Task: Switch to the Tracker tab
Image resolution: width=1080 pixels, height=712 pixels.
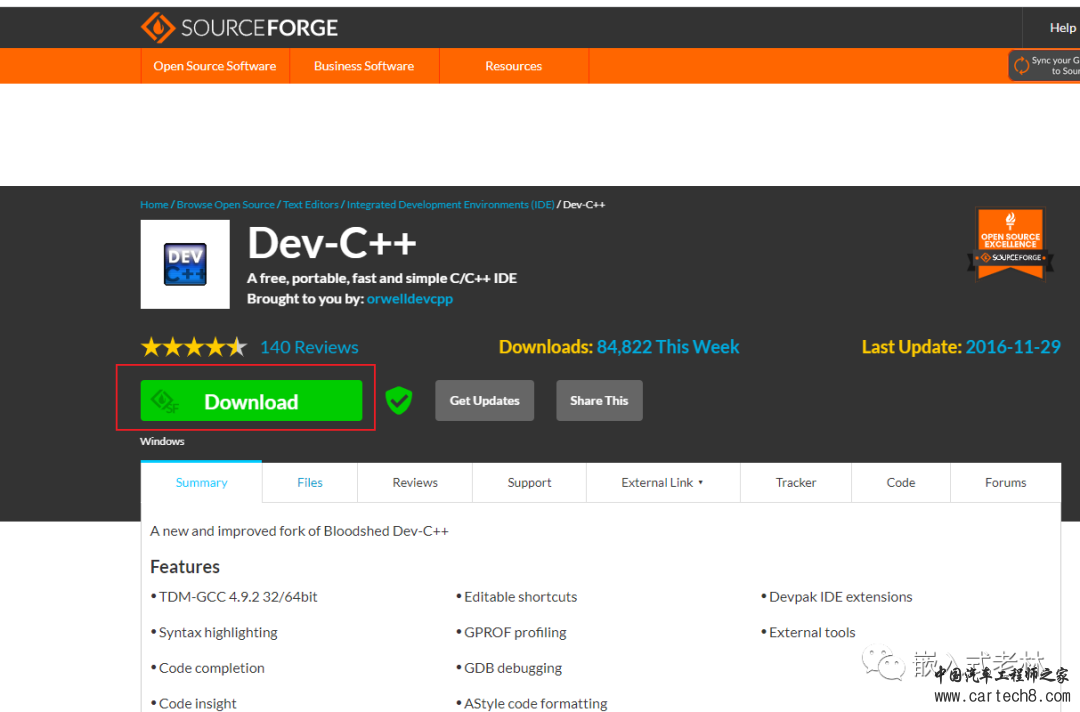Action: pos(796,483)
